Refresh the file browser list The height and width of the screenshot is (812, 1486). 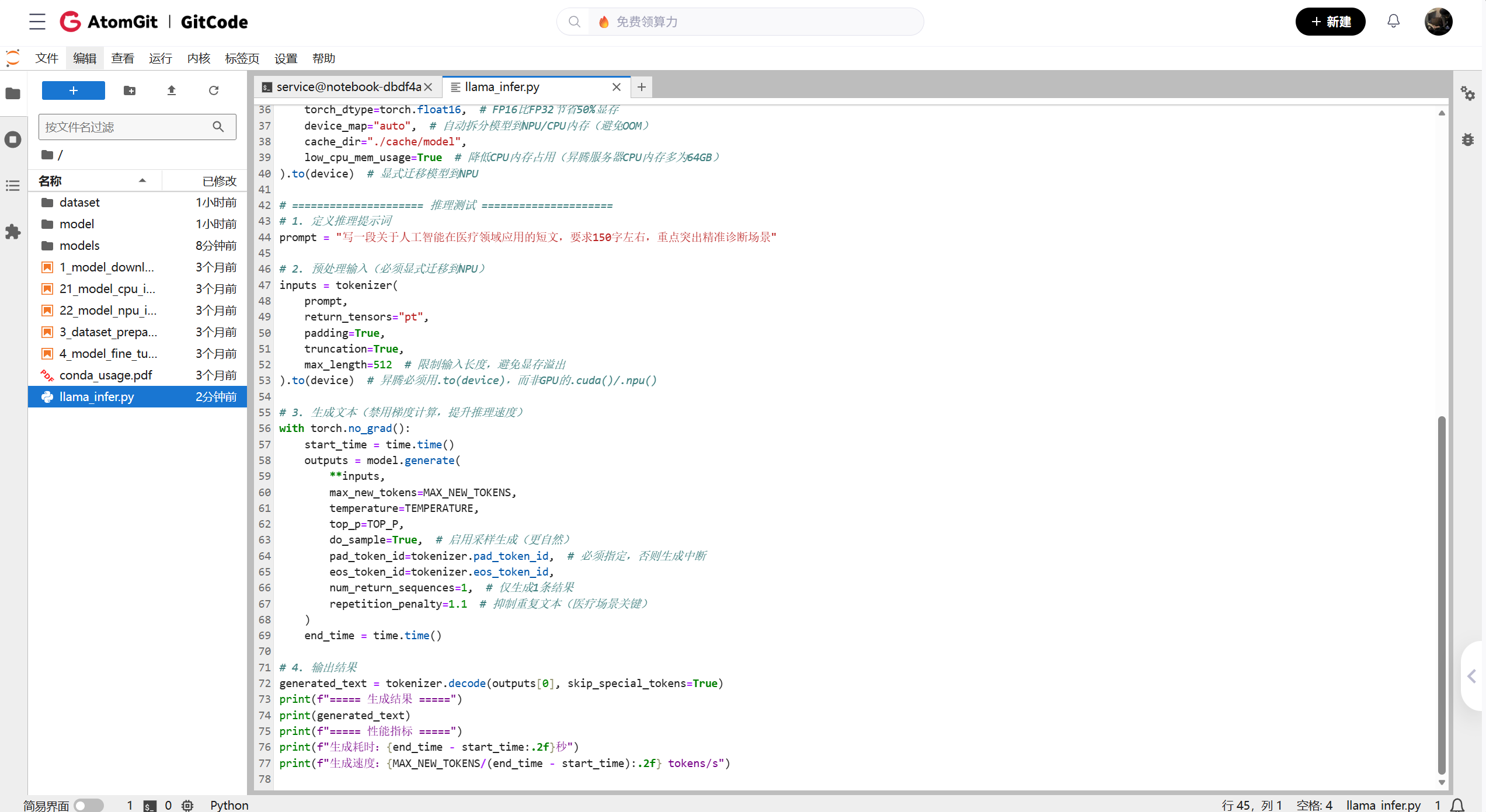[x=214, y=90]
